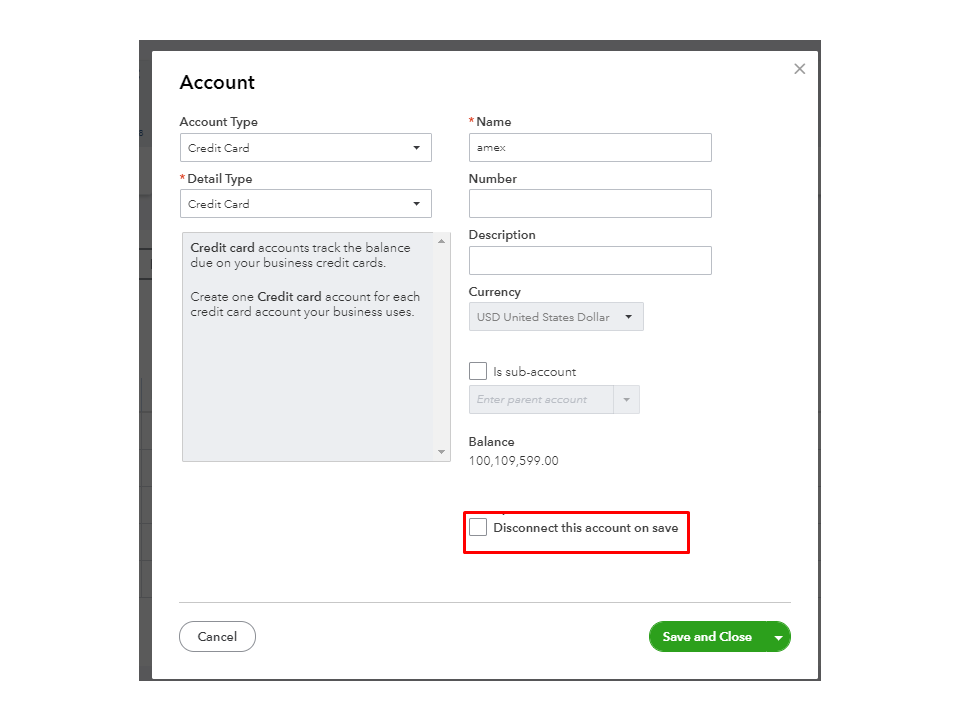Screen dimensions: 960x720
Task: Click the Account dialog heading
Action: pos(217,83)
